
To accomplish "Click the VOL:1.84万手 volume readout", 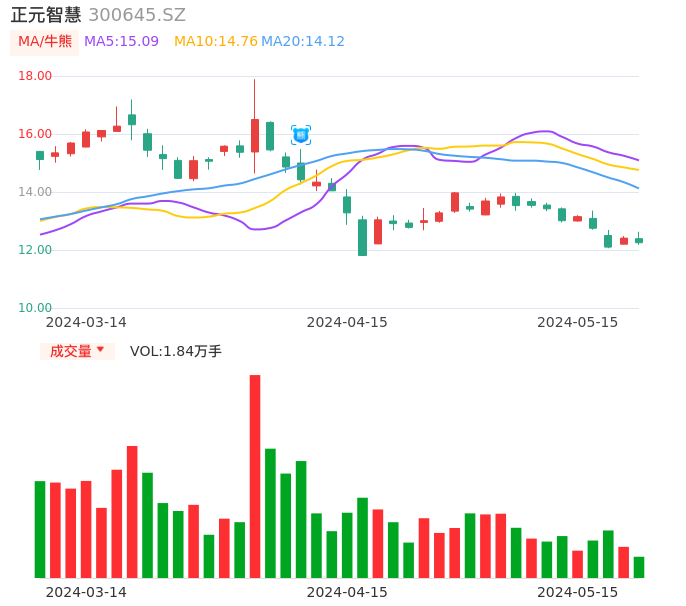I will point(176,351).
